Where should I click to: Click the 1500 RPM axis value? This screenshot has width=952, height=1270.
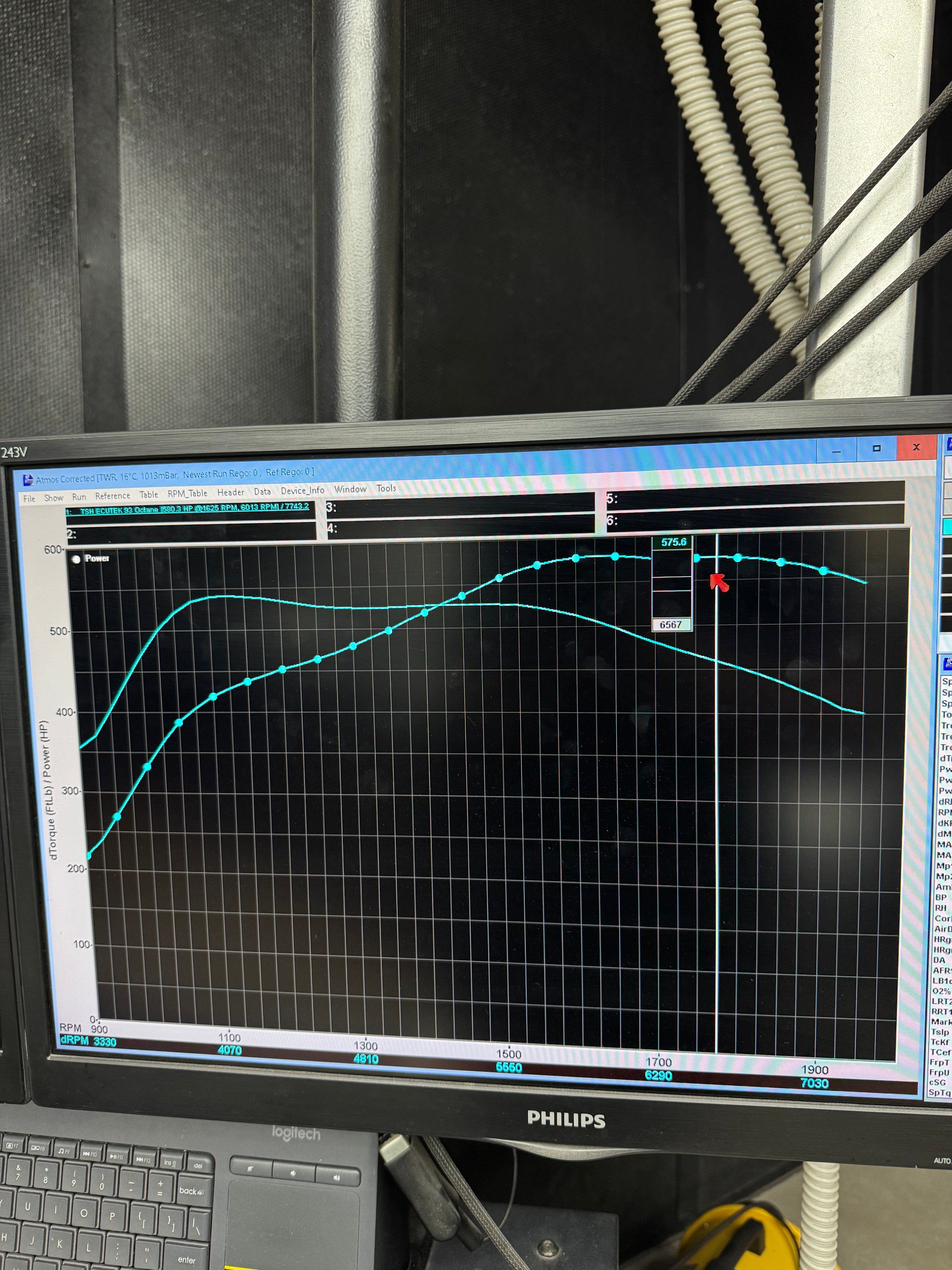(x=508, y=1054)
